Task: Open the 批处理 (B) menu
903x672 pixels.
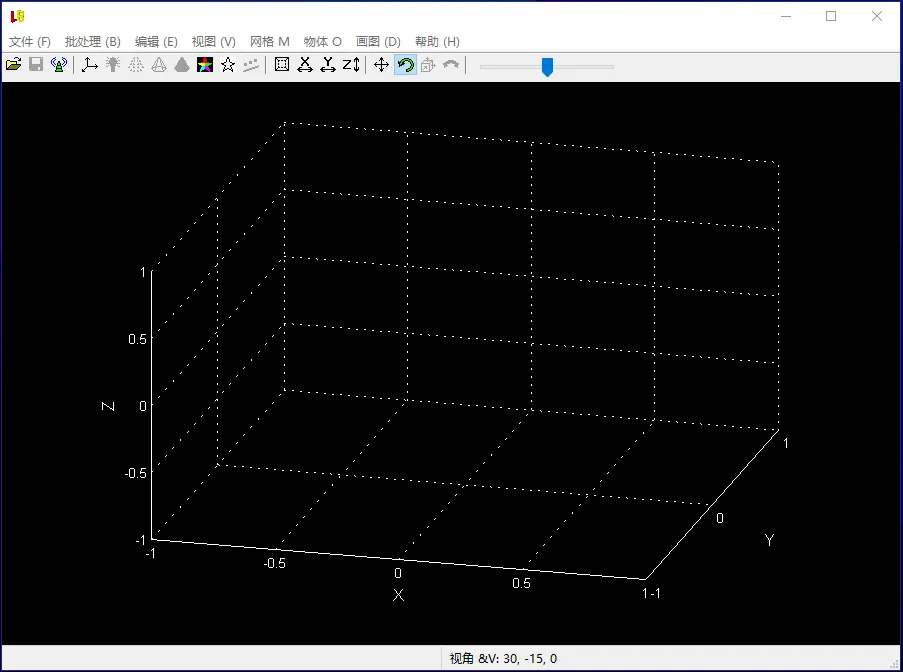Action: pos(93,41)
